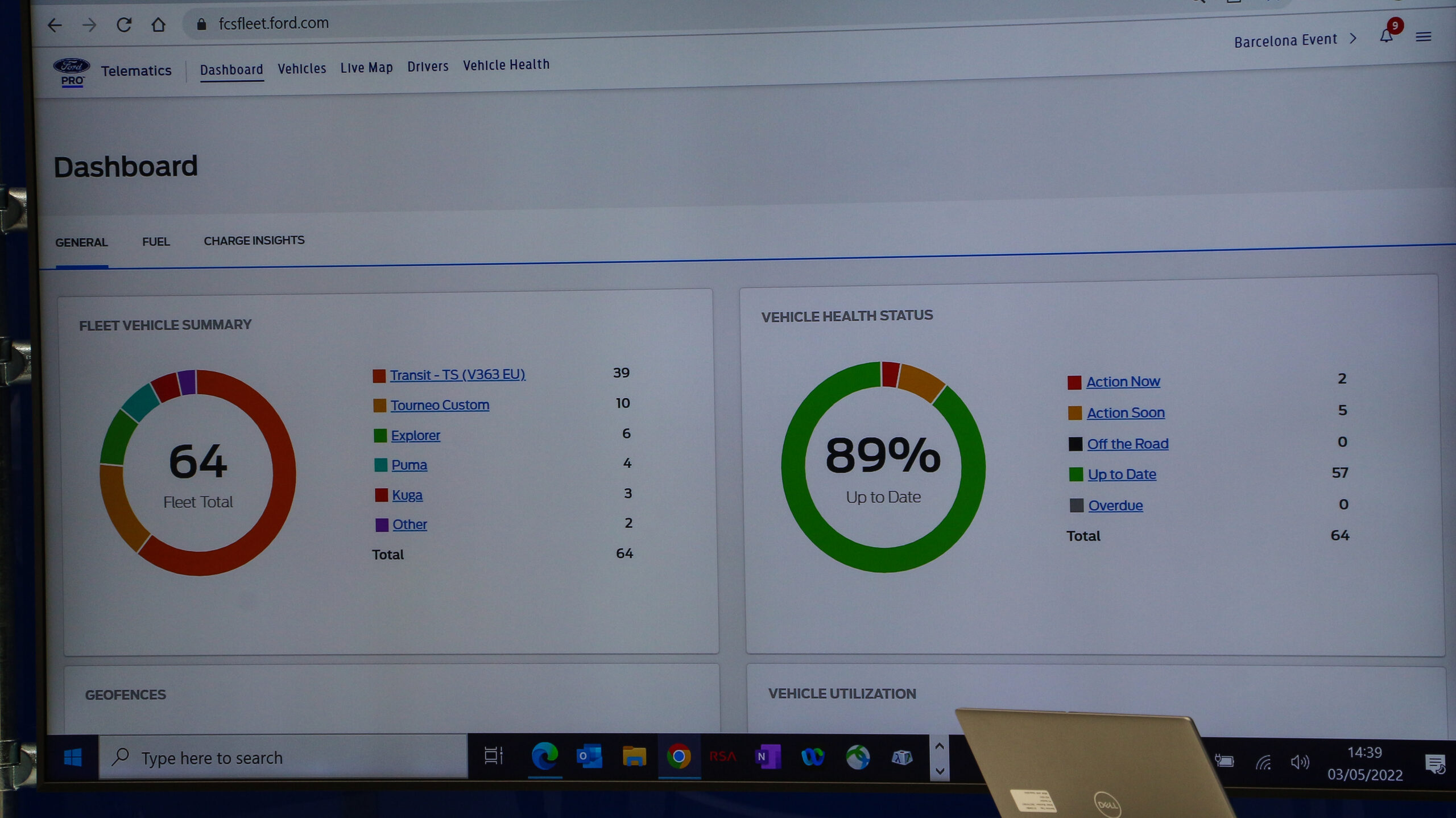The height and width of the screenshot is (818, 1456).
Task: Click the Tourneo Custom link
Action: pyautogui.click(x=439, y=405)
